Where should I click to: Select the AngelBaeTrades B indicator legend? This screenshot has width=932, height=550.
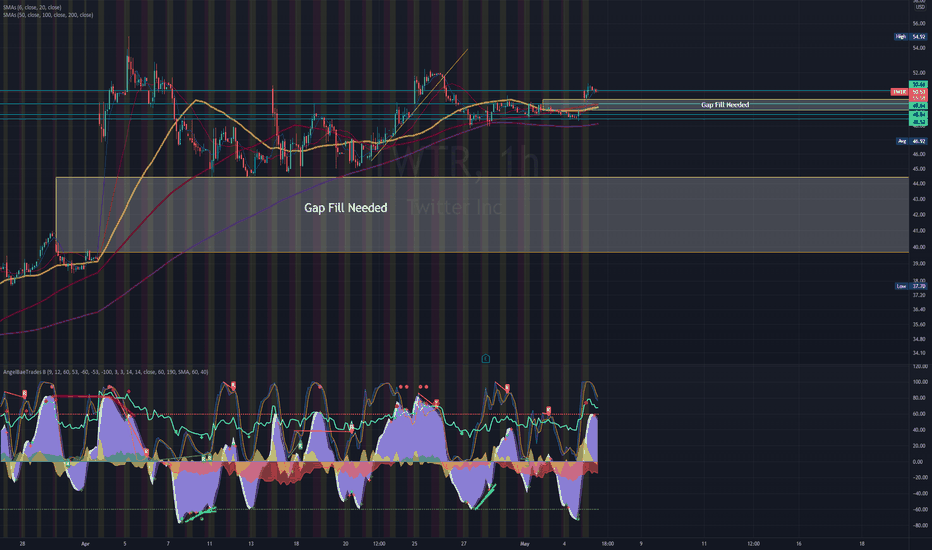coord(106,372)
